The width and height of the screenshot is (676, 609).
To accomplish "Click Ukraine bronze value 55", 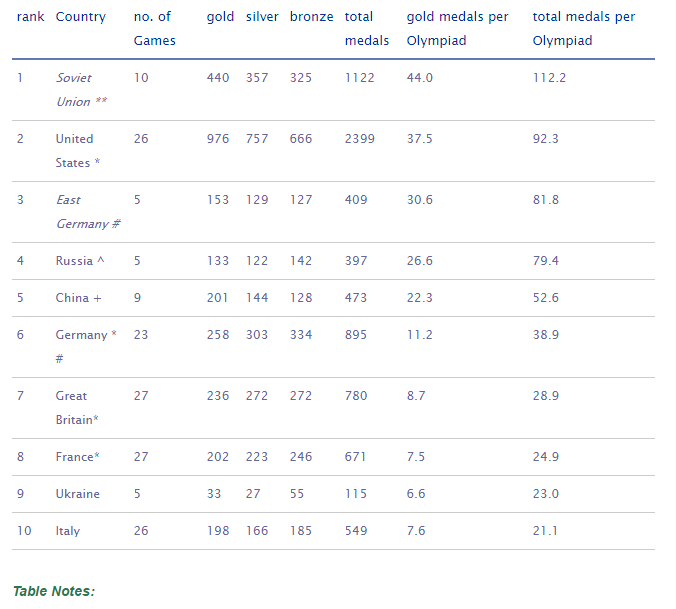I will point(297,494).
